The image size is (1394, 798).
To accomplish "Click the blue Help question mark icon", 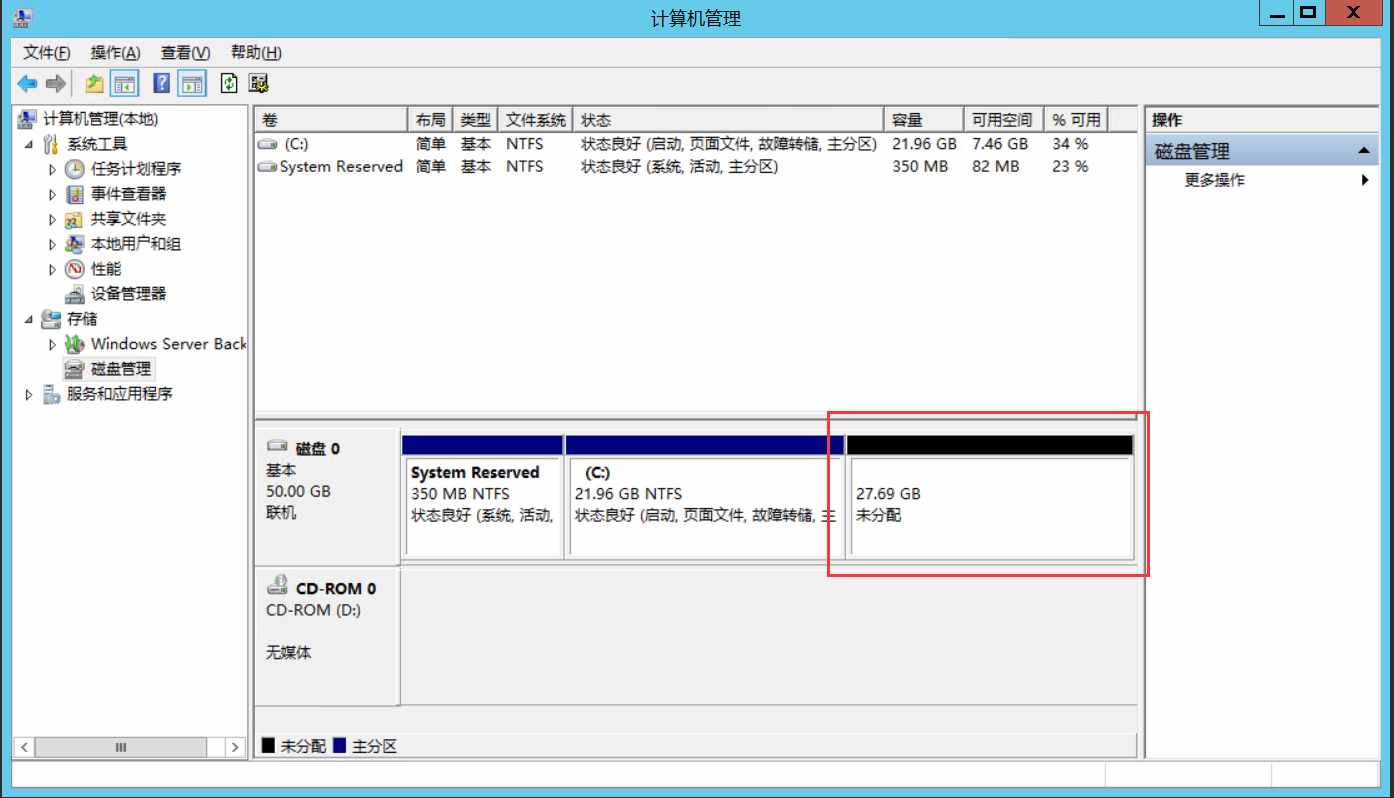I will coord(161,84).
